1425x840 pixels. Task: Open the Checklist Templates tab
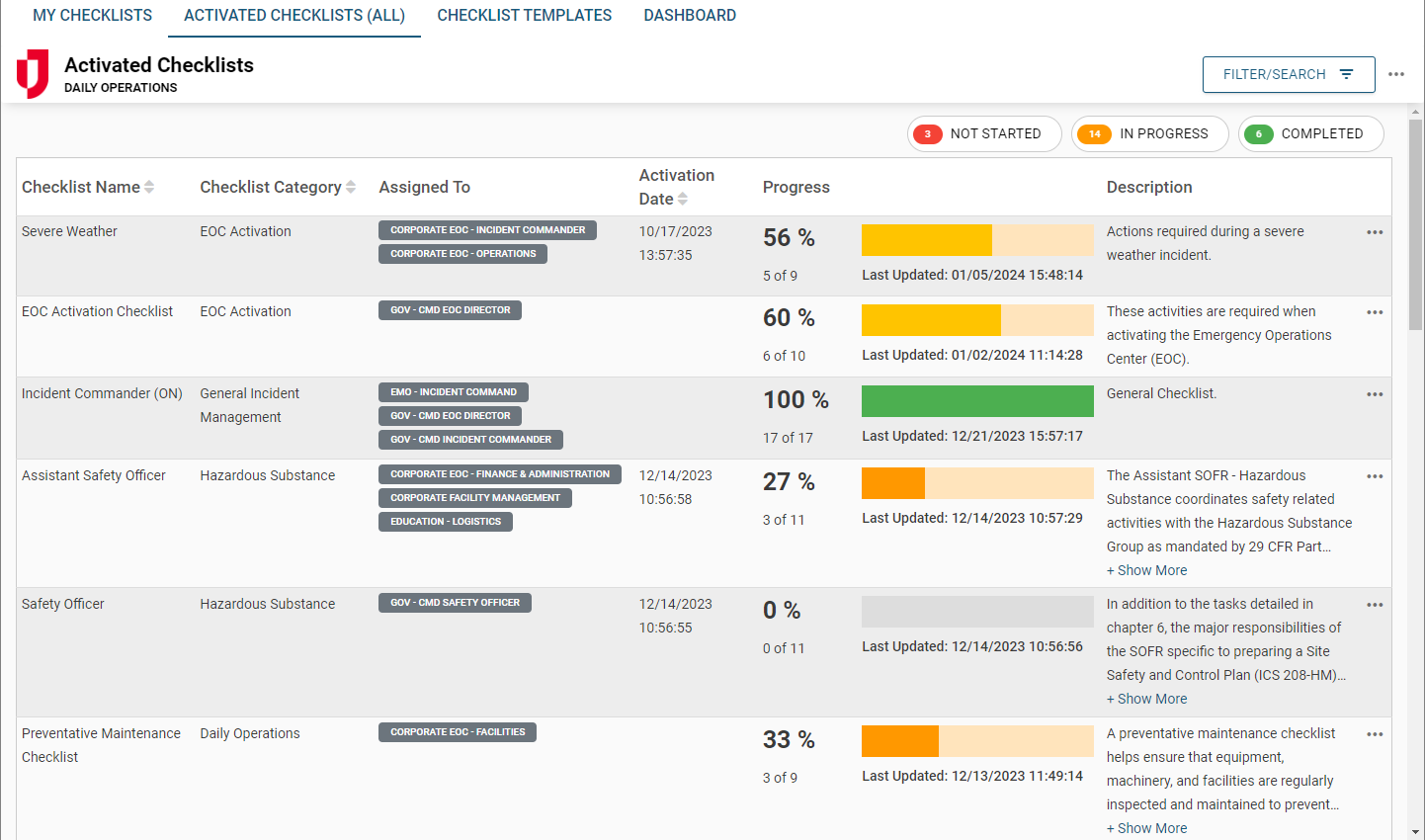pos(524,16)
